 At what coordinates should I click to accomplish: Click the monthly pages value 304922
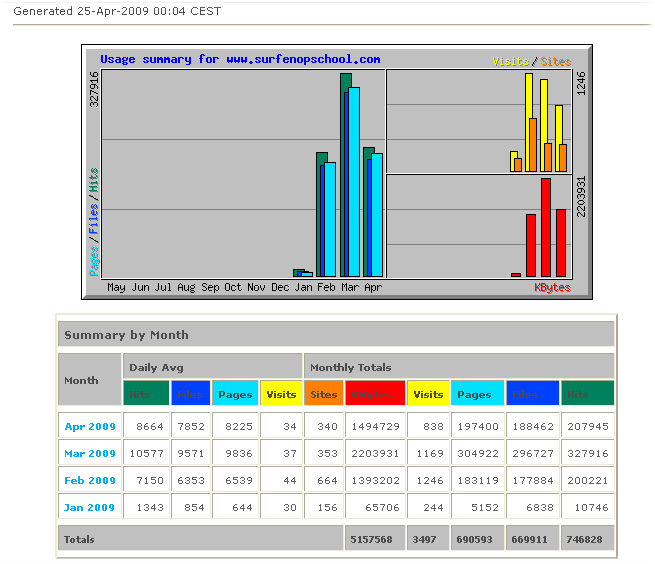478,453
